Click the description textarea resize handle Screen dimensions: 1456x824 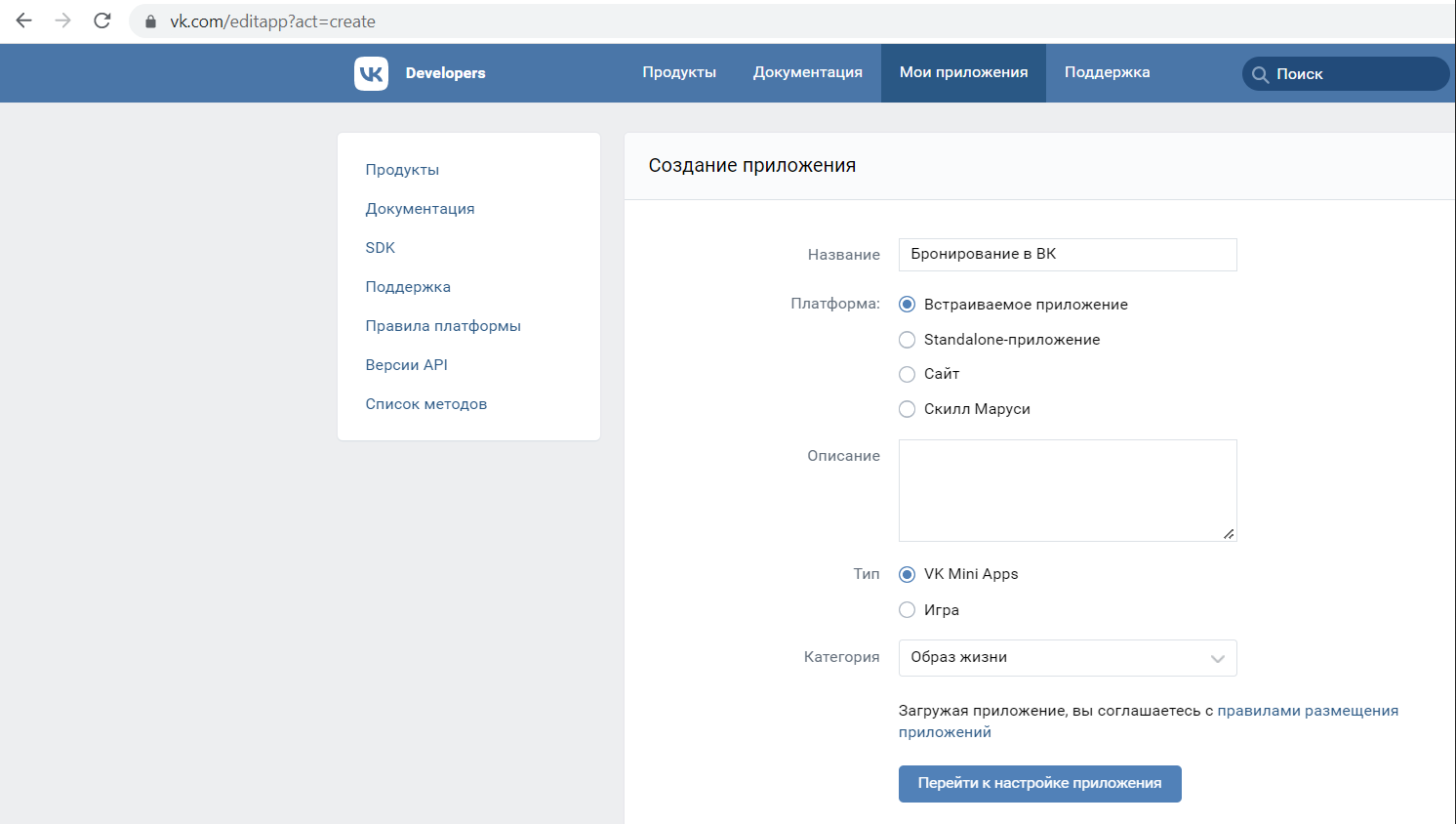(x=1229, y=533)
